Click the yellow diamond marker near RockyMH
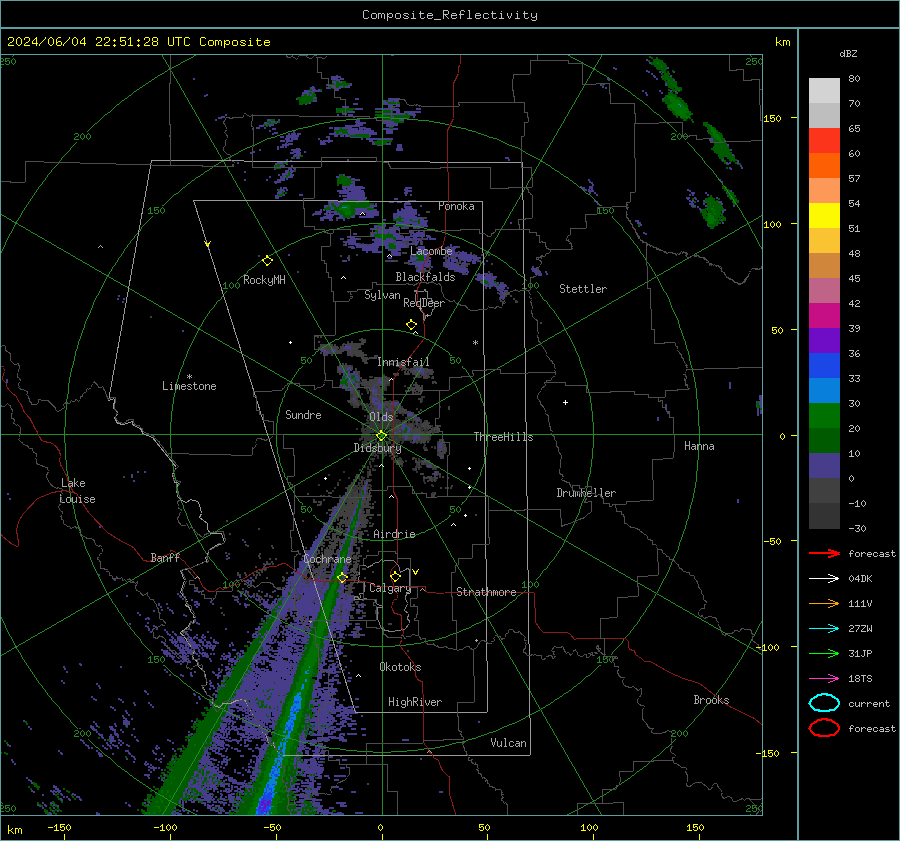Image resolution: width=900 pixels, height=841 pixels. (x=267, y=261)
